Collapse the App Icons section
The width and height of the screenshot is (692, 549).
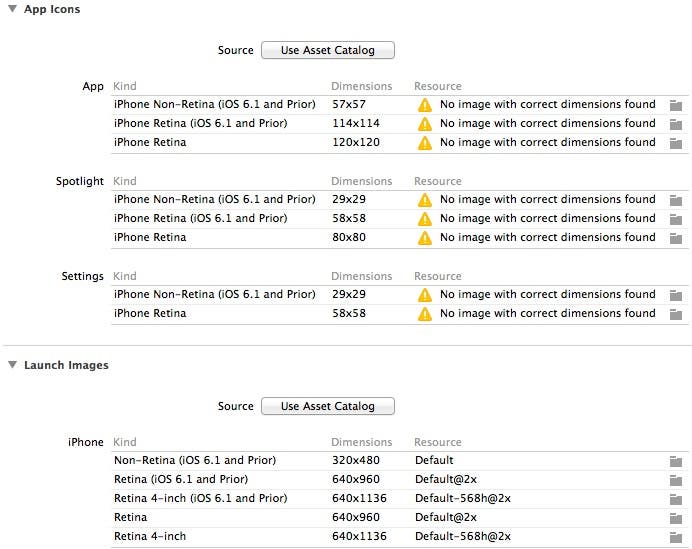(x=11, y=10)
